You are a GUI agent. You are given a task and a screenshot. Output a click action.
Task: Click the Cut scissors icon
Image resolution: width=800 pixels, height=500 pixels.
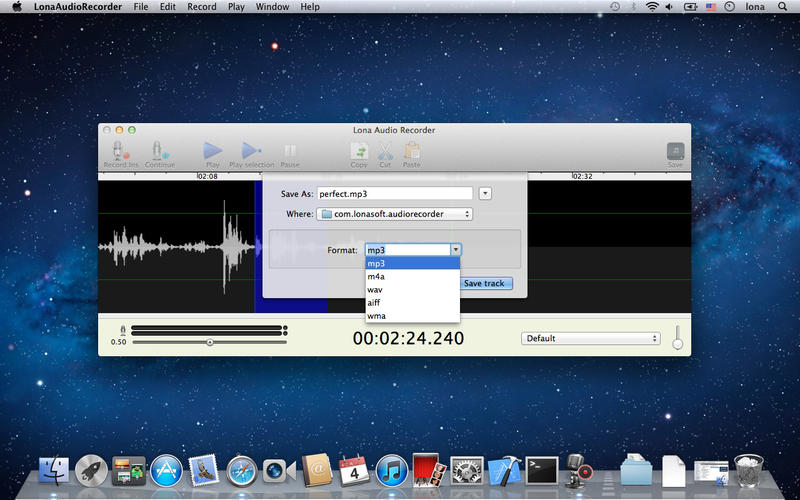(385, 151)
